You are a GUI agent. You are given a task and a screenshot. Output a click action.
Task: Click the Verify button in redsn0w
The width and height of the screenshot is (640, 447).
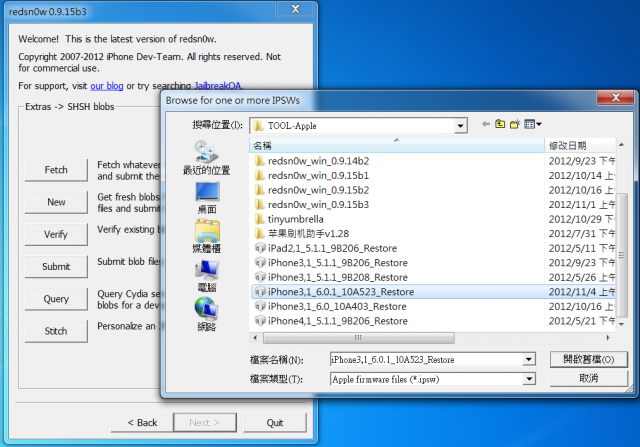[56, 234]
